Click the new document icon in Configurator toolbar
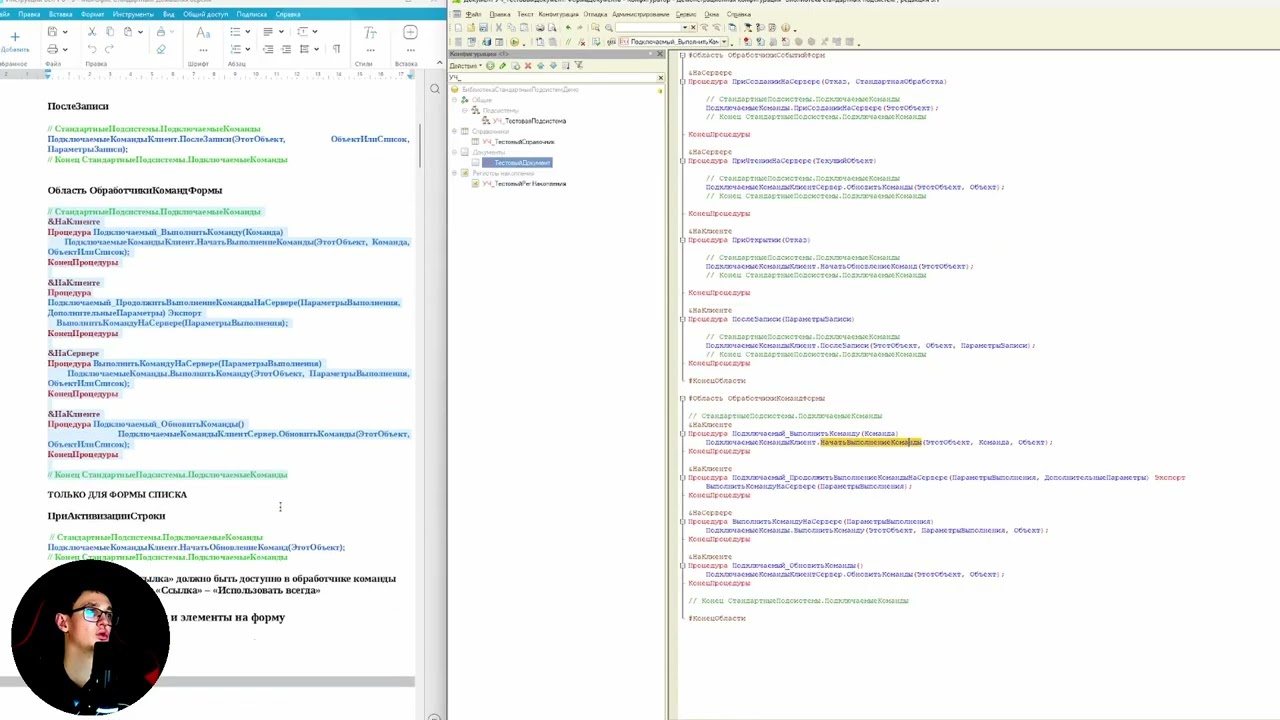This screenshot has height=720, width=1280. [458, 28]
